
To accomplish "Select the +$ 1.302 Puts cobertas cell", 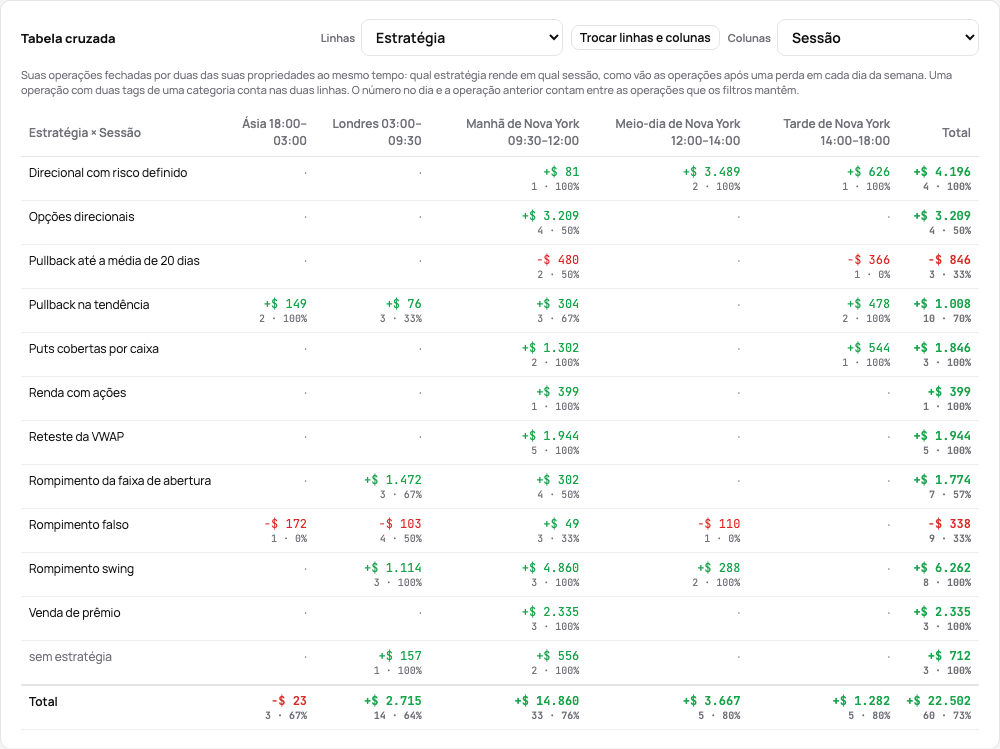I will pyautogui.click(x=550, y=348).
